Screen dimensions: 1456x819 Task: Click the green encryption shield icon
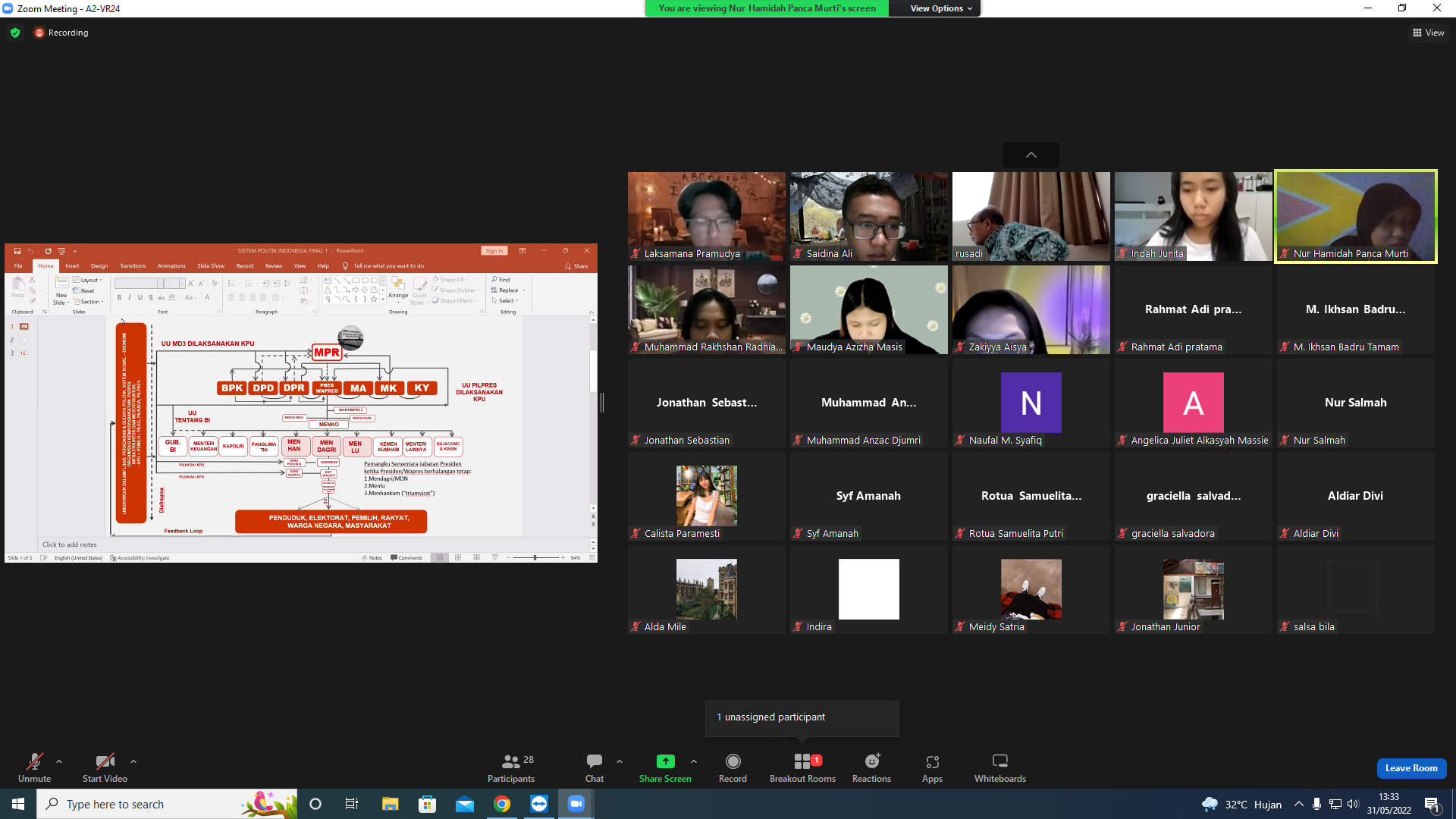click(15, 33)
